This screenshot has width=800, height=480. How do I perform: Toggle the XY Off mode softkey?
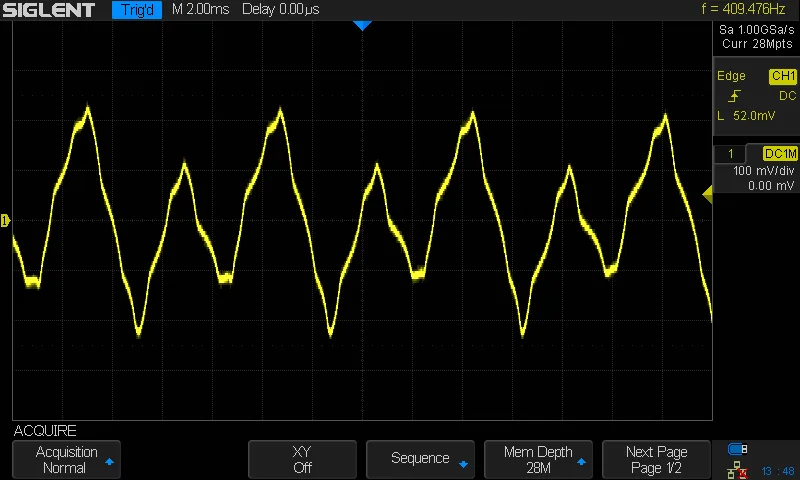[x=302, y=460]
